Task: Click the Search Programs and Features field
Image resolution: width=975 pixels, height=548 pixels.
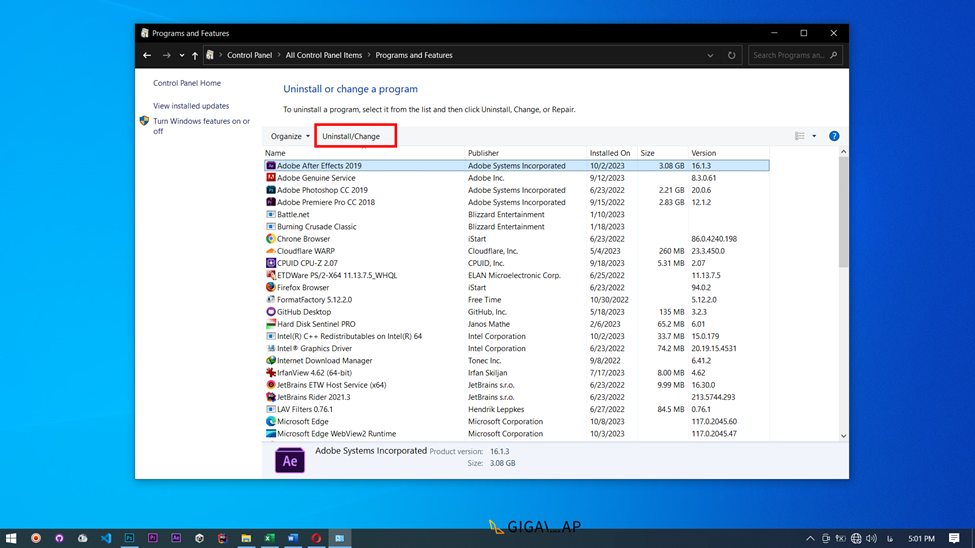Action: (795, 55)
